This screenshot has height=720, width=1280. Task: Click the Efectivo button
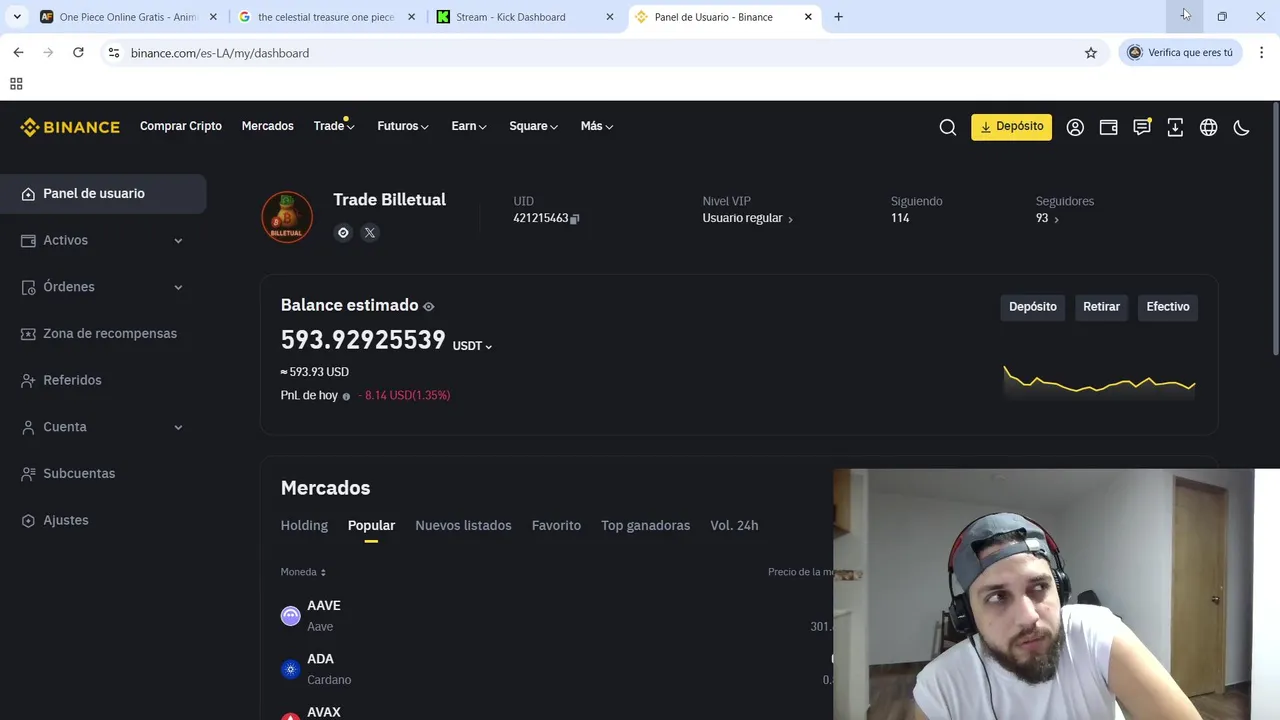click(1167, 307)
